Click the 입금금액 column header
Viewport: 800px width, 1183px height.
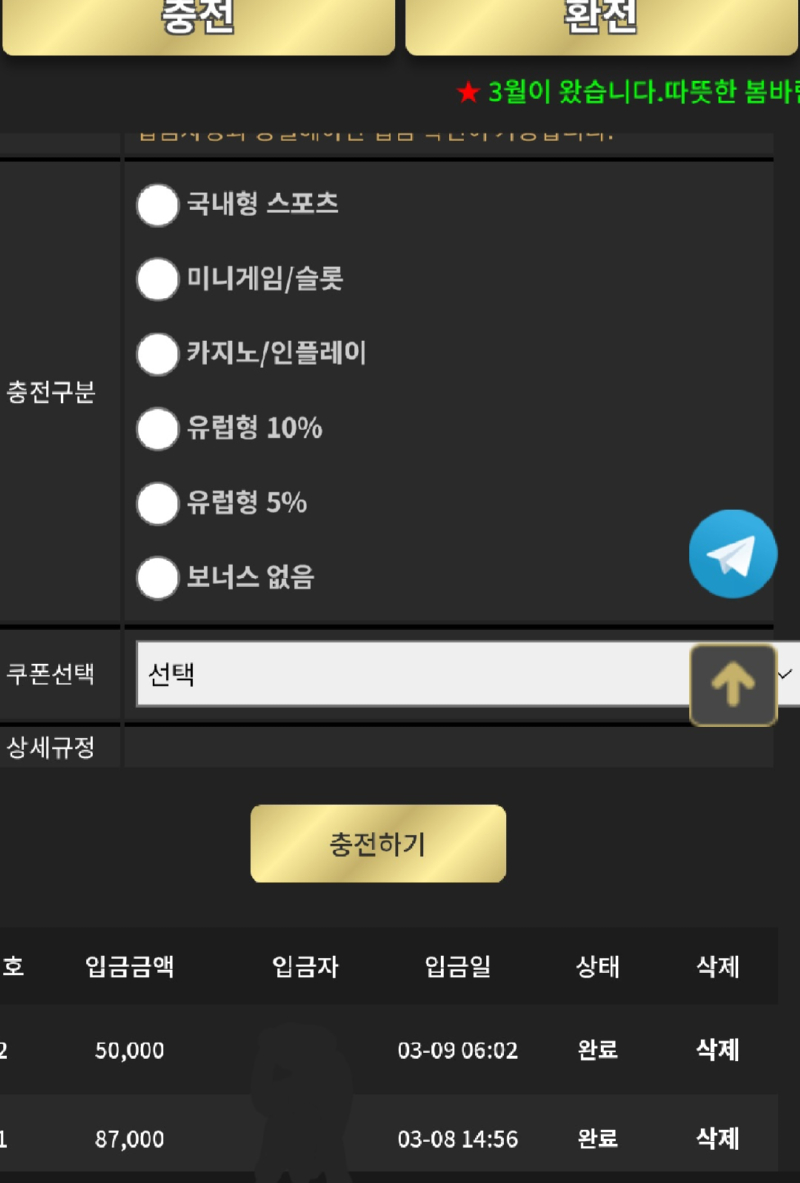pyautogui.click(x=130, y=966)
